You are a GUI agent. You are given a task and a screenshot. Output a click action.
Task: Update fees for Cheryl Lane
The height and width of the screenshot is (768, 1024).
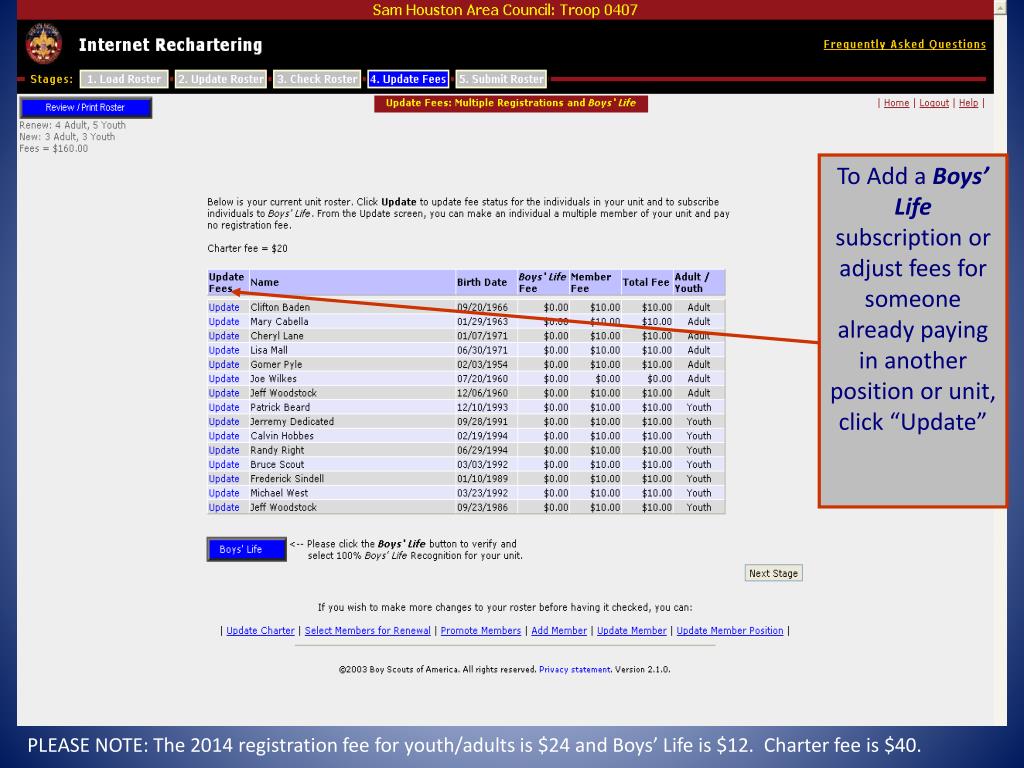[x=224, y=336]
